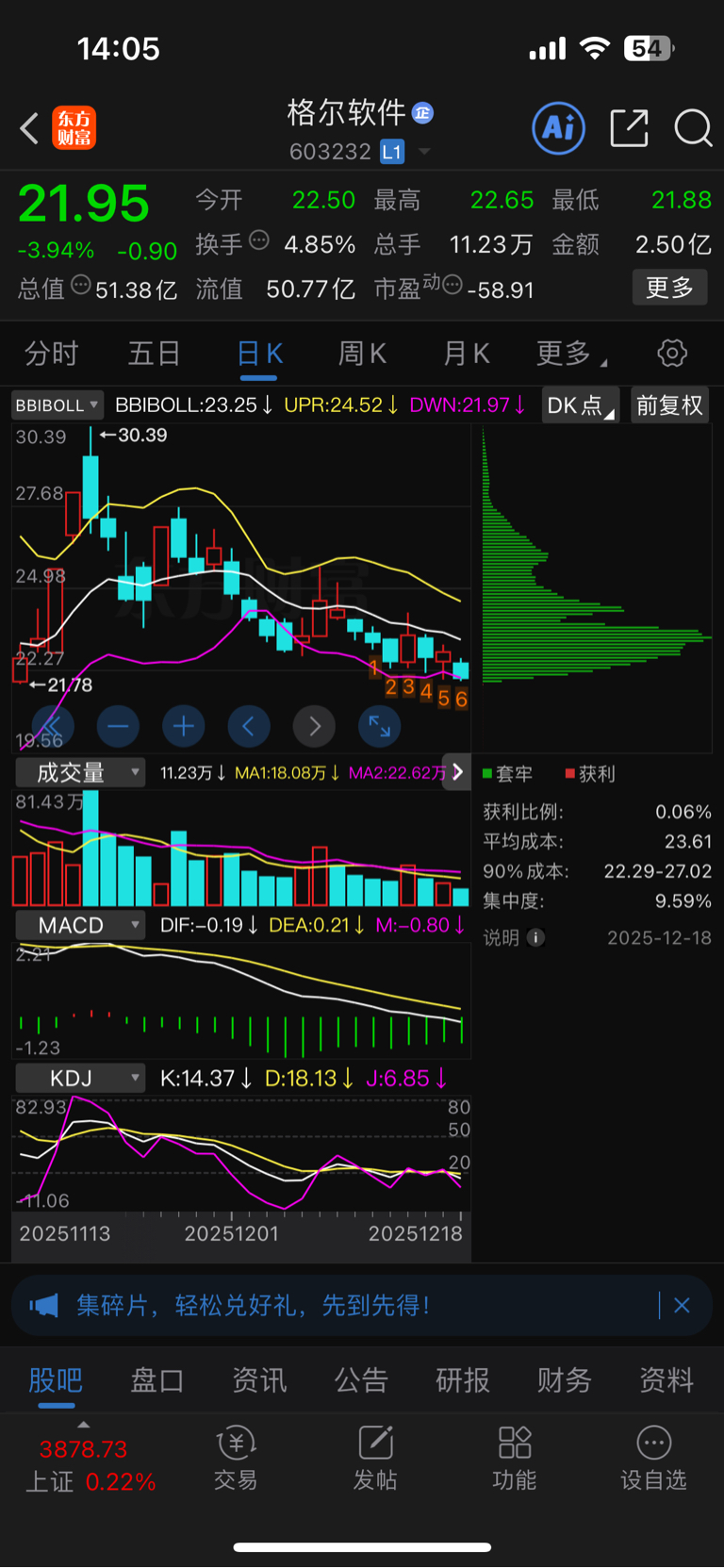
Task: Tap the 获利比例 0.06% value
Action: (x=683, y=812)
